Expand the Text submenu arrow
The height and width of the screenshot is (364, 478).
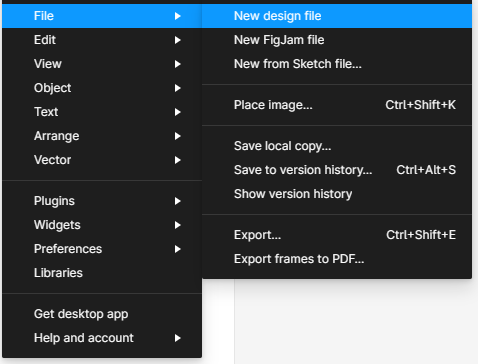pos(178,112)
